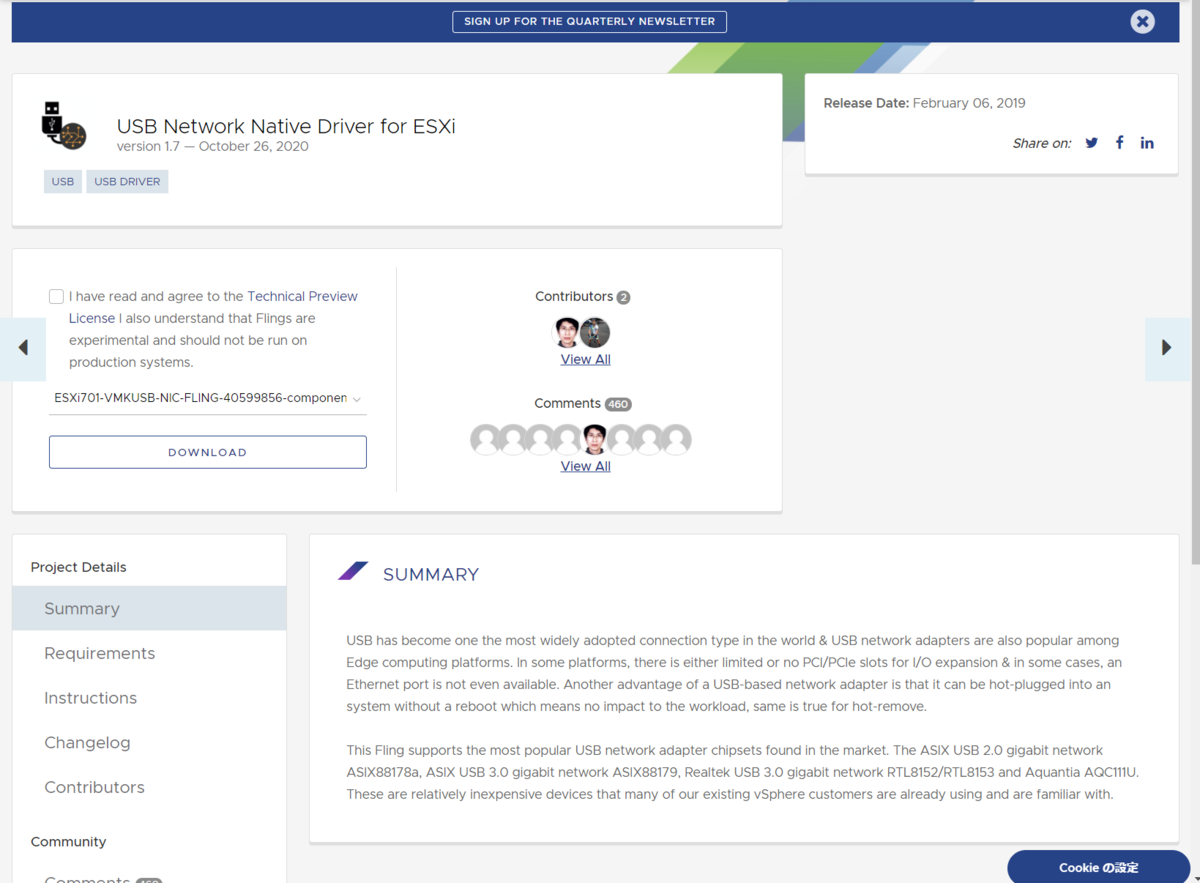Sign up for the quarterly newsletter

tap(589, 21)
